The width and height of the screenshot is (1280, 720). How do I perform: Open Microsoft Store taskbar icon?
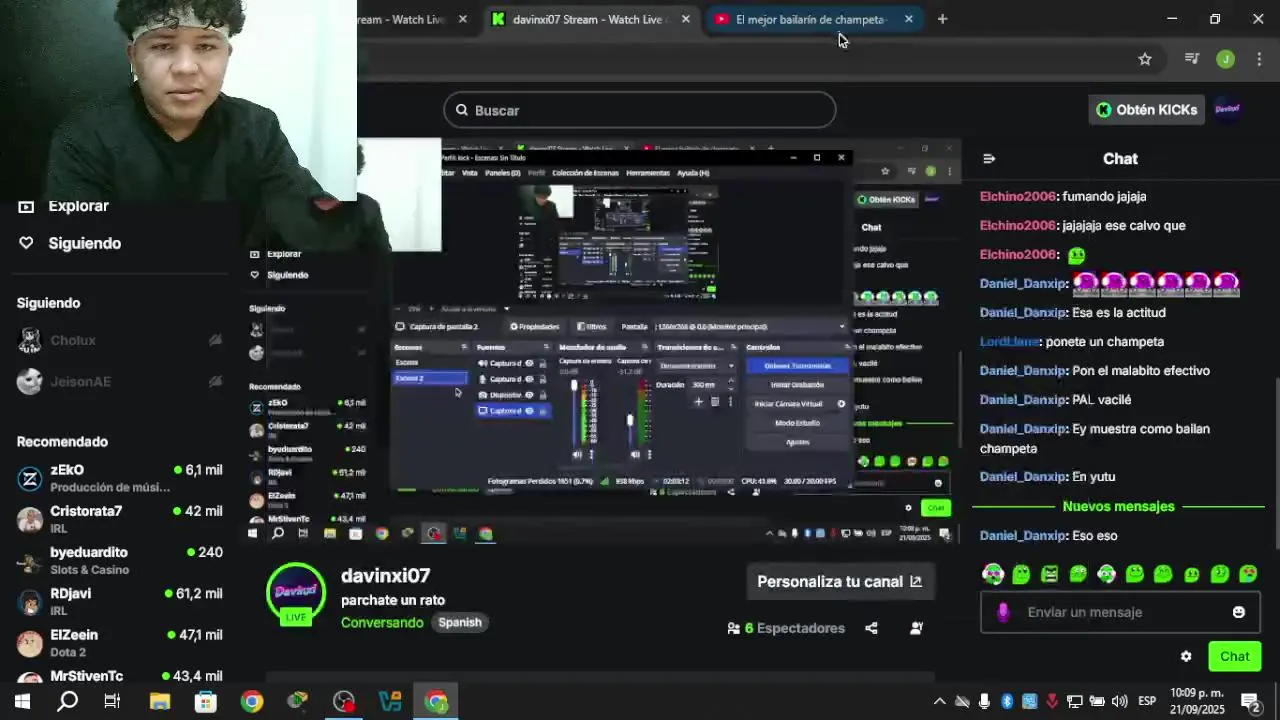click(x=205, y=701)
